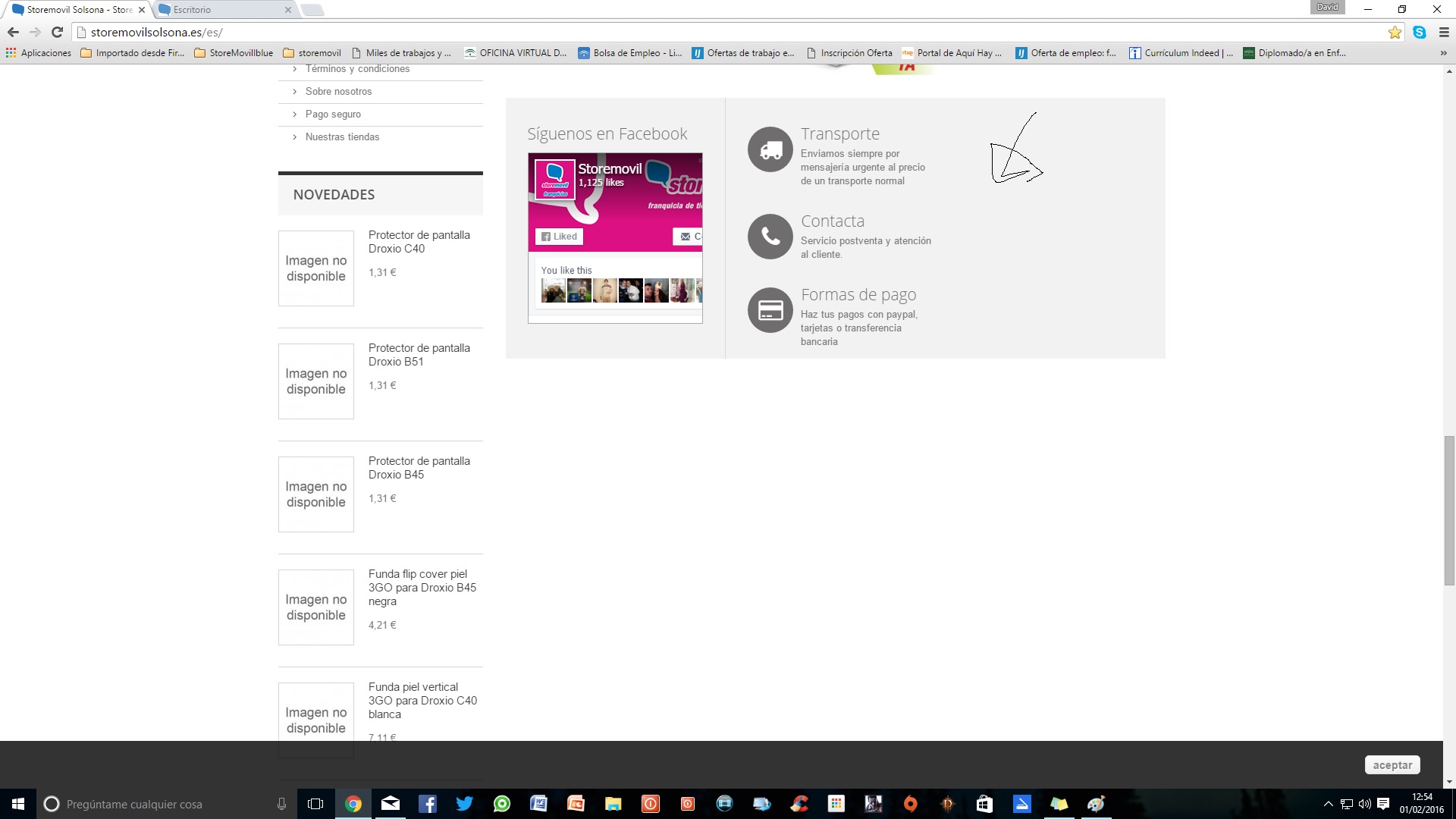The height and width of the screenshot is (819, 1456).
Task: Open the Chrome hamburger menu
Action: click(x=1444, y=32)
